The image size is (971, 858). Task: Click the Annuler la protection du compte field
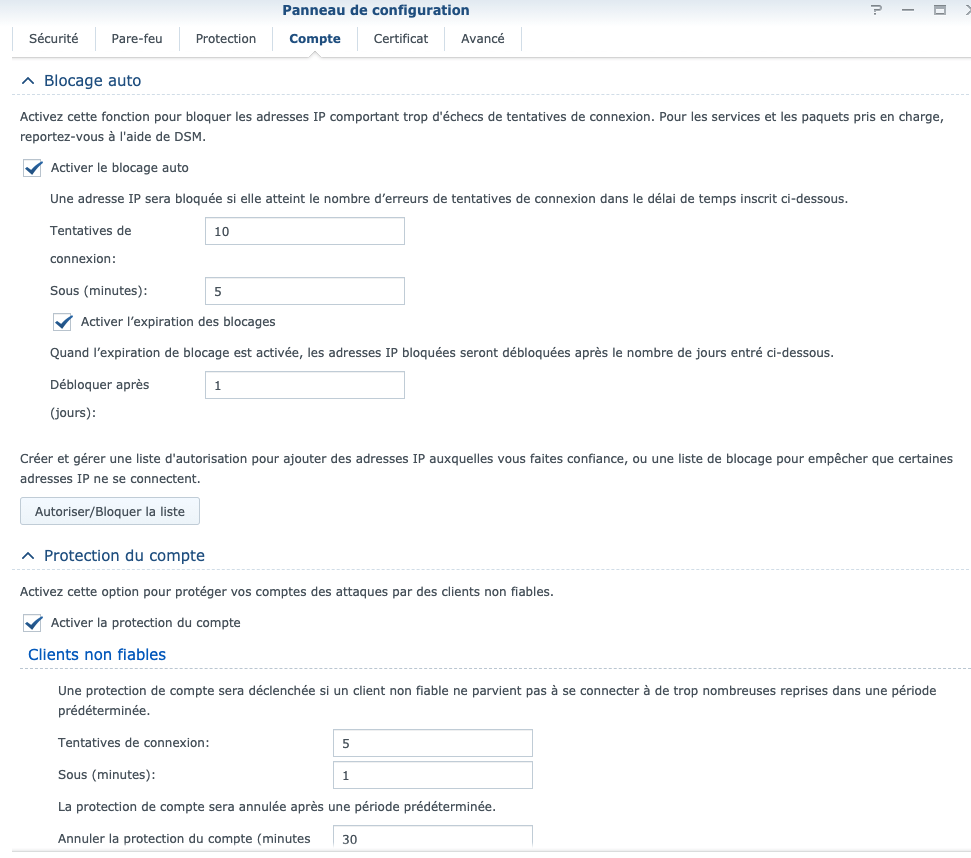433,838
